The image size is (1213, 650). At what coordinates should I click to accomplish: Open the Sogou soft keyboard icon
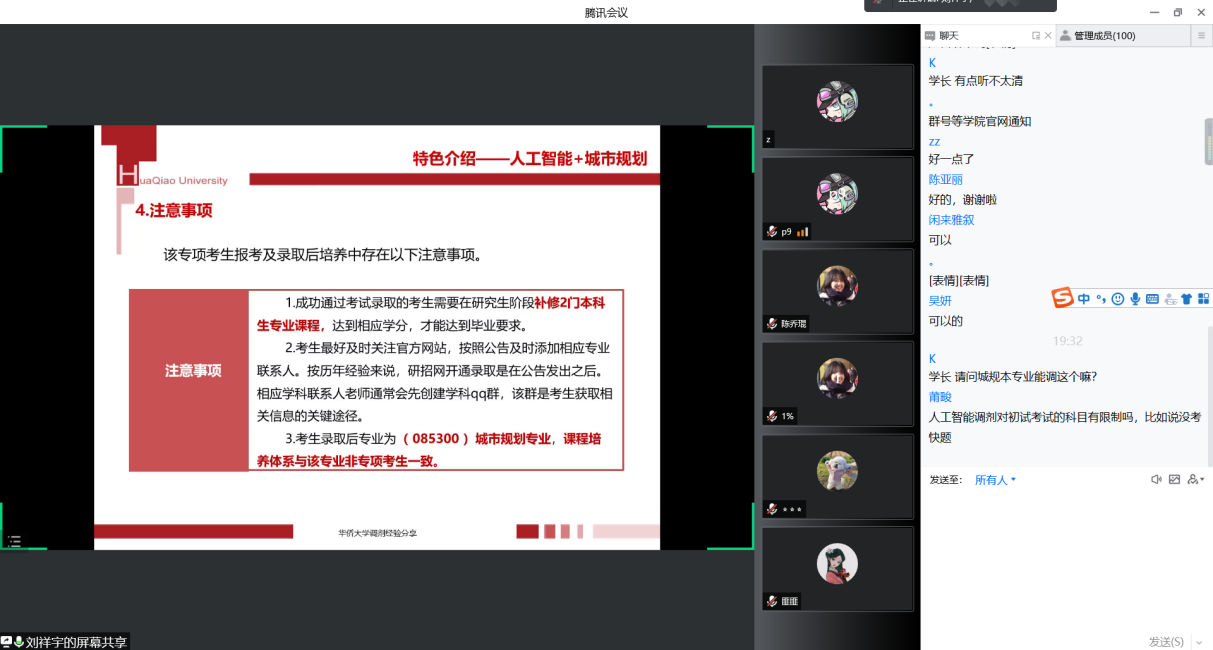[1152, 298]
